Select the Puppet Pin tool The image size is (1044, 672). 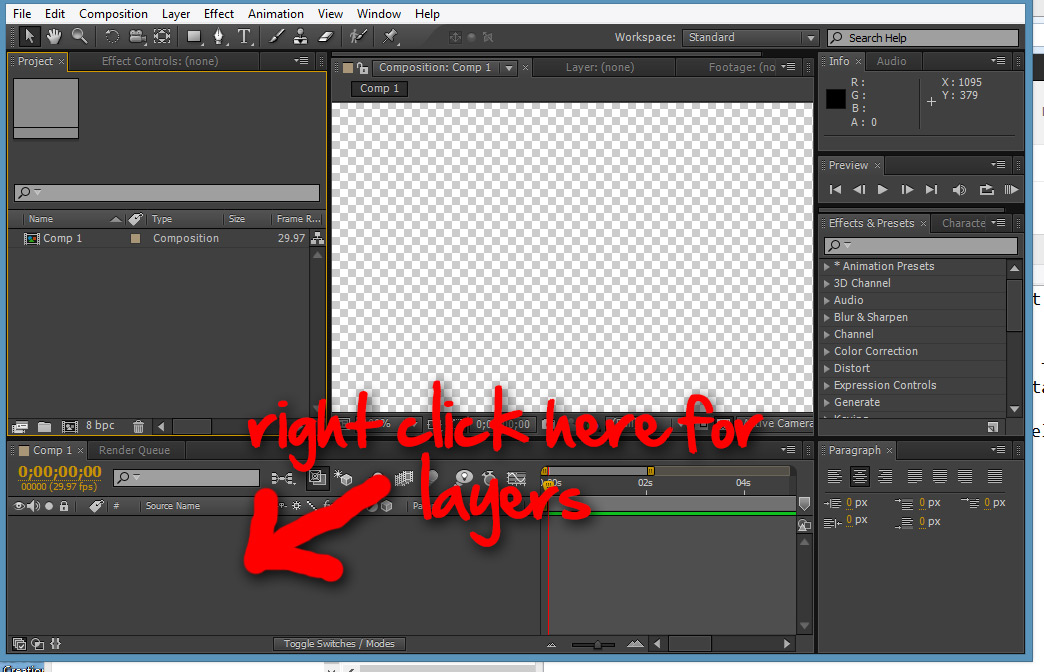(390, 37)
